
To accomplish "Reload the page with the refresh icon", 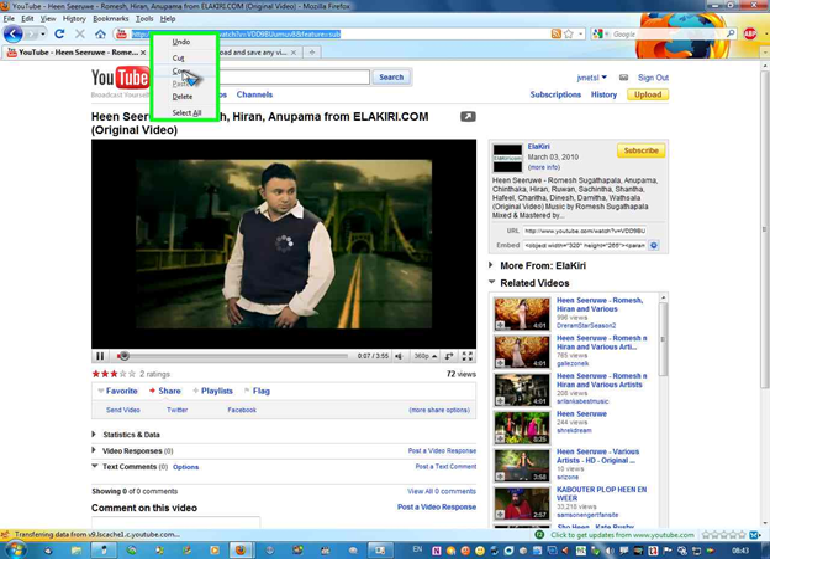I will 60,34.
